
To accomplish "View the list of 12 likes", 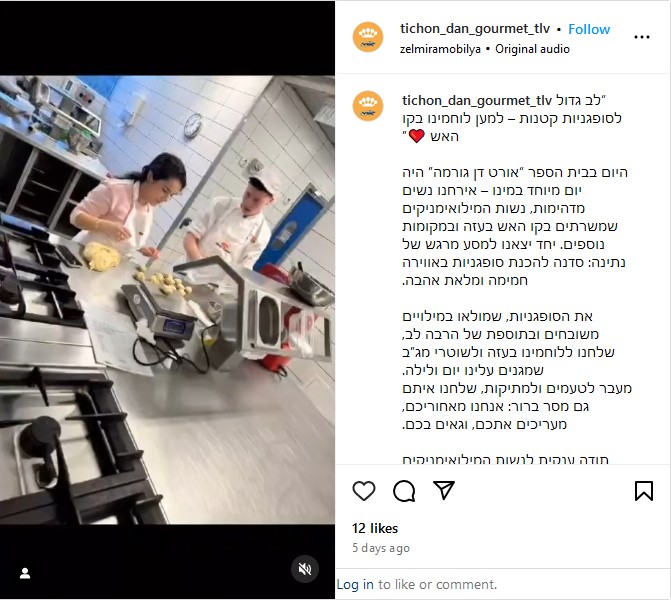I will (375, 528).
